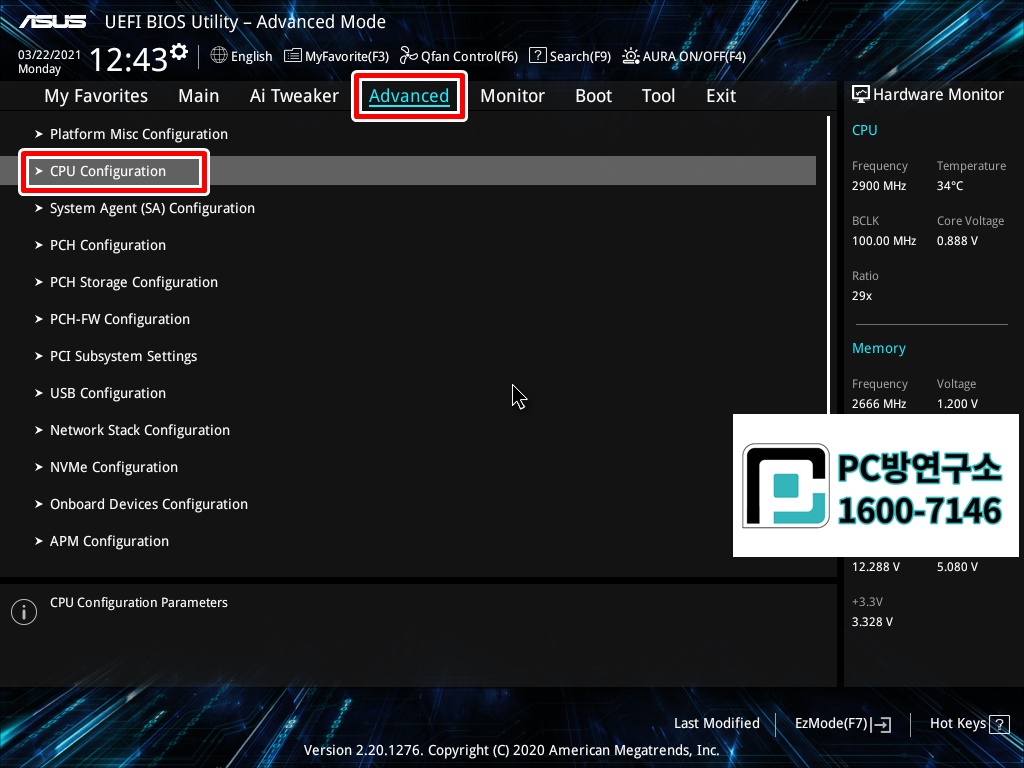This screenshot has height=768, width=1024.
Task: Expand PCH Storage Configuration arrow
Action: pos(39,282)
